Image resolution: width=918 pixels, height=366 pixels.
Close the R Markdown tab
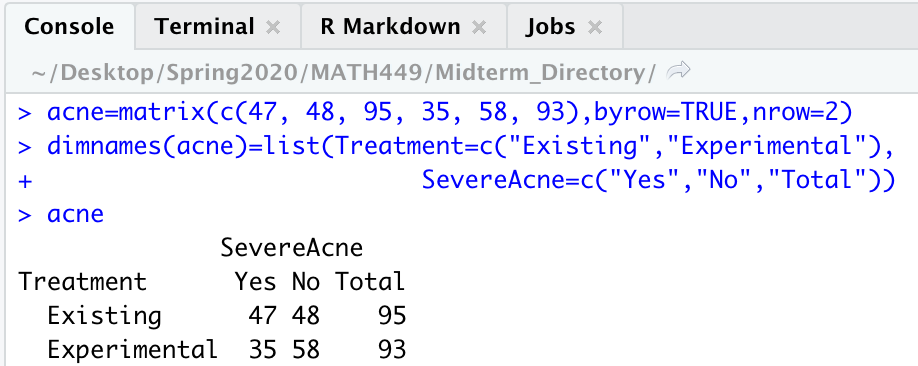tap(479, 27)
